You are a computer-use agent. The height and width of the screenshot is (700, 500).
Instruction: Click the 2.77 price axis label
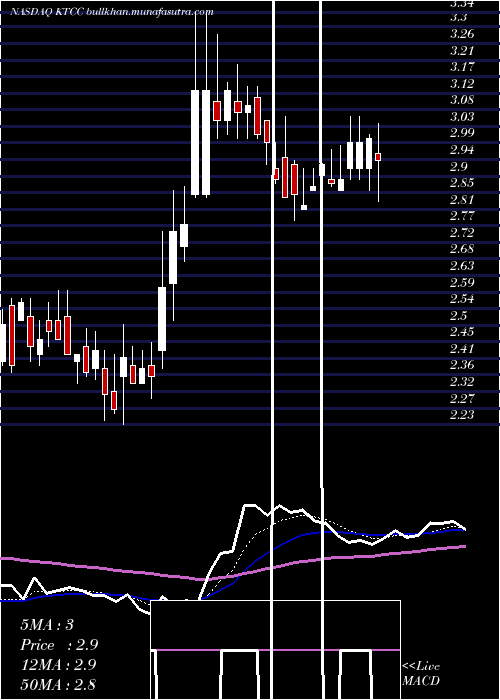click(462, 216)
